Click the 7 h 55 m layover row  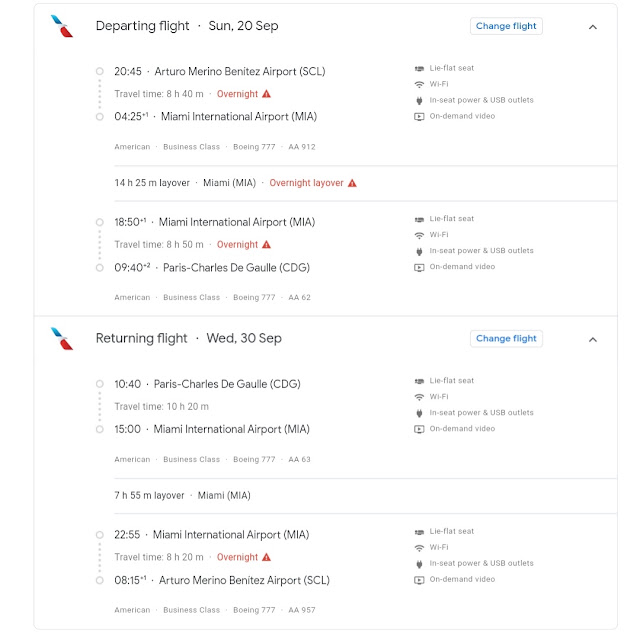pos(366,496)
